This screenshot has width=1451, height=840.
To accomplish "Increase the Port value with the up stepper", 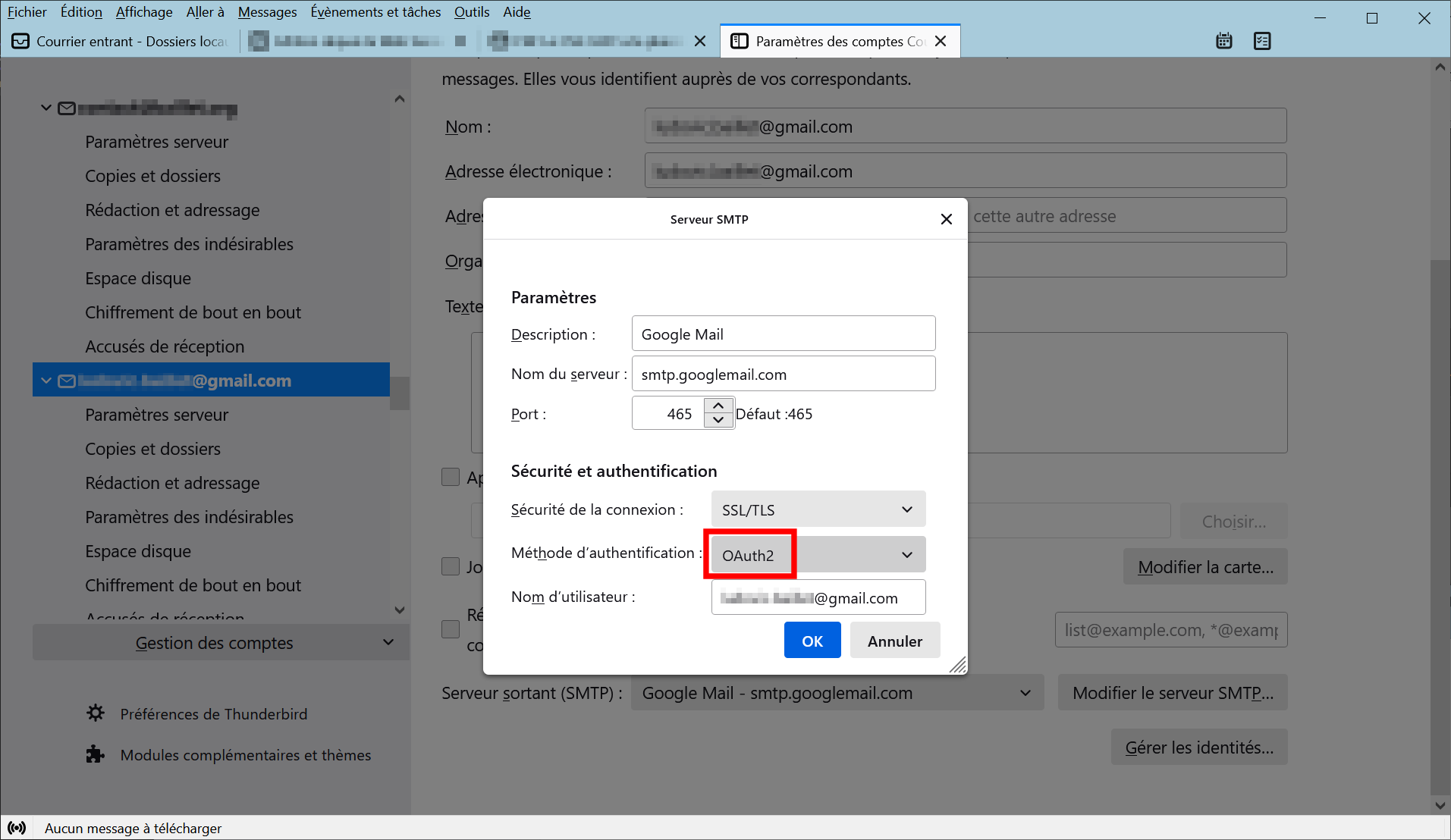I will click(718, 406).
